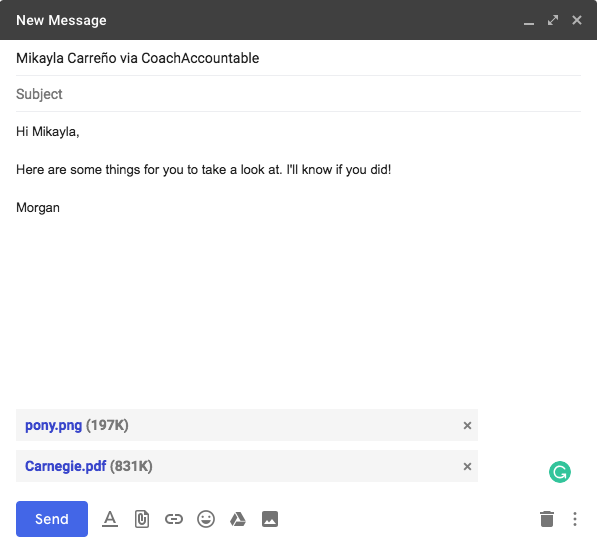Remove the Carnegie.pdf attachment
The image size is (597, 551).
pyautogui.click(x=467, y=466)
